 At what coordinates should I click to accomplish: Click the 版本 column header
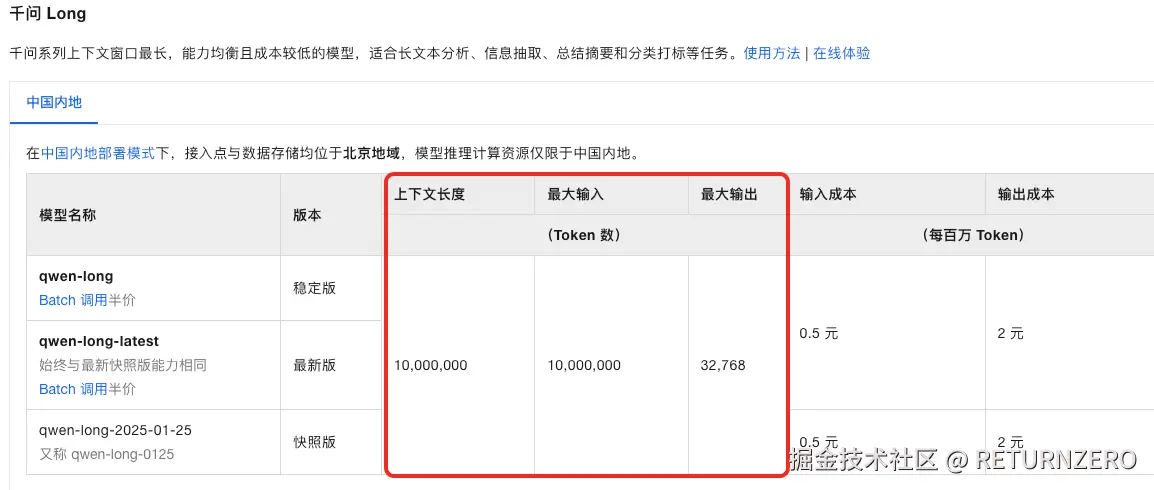coord(307,216)
